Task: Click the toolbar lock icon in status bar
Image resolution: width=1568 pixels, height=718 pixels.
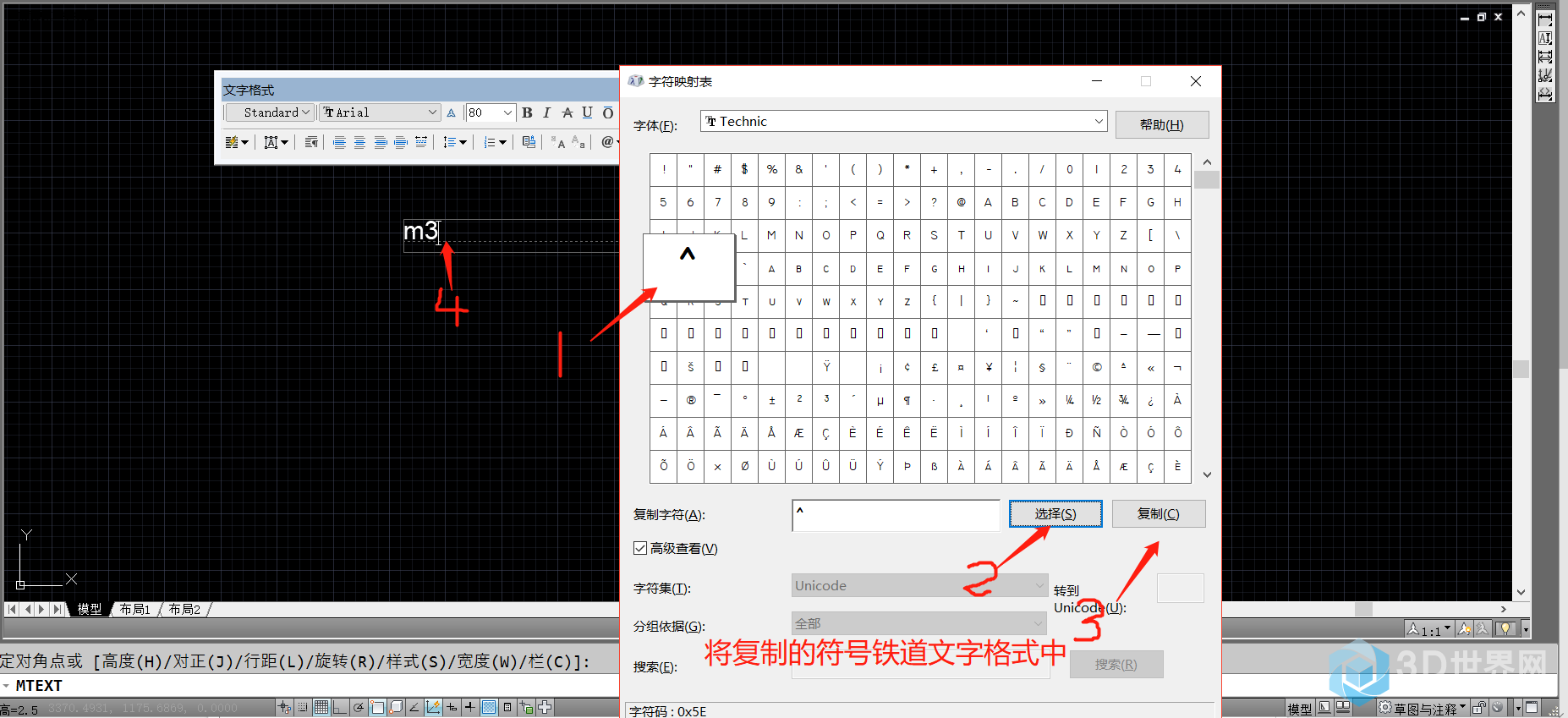Action: pos(1479,709)
